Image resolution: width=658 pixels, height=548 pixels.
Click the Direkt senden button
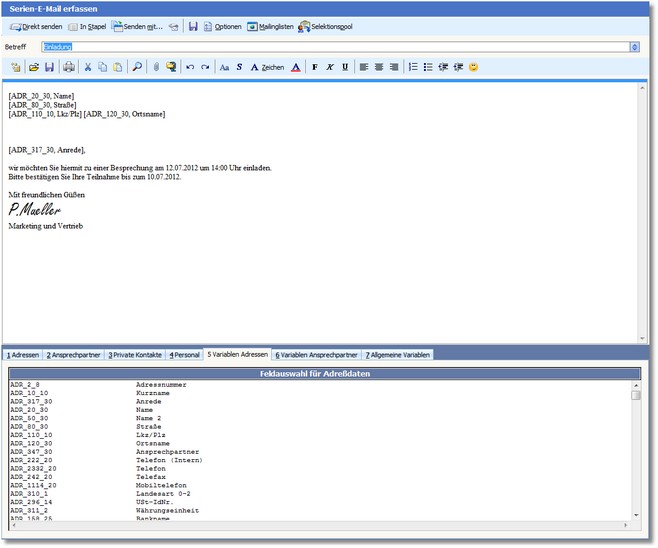[x=36, y=26]
